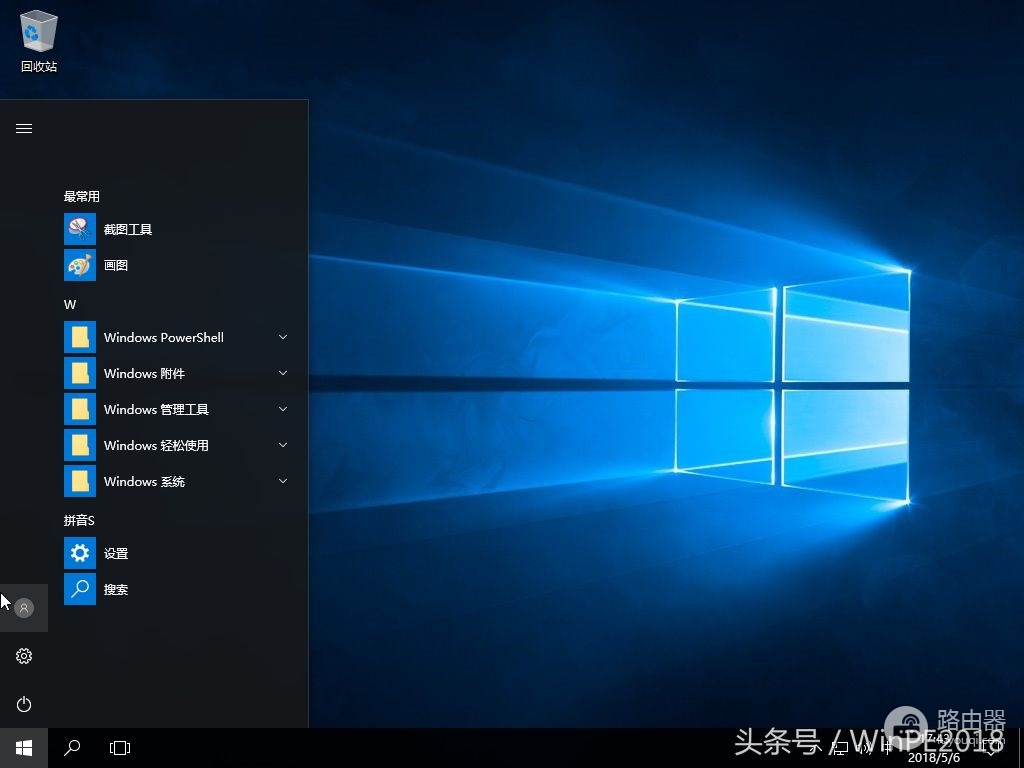Expand Windows 系统 chevron
The height and width of the screenshot is (768, 1024).
[283, 481]
